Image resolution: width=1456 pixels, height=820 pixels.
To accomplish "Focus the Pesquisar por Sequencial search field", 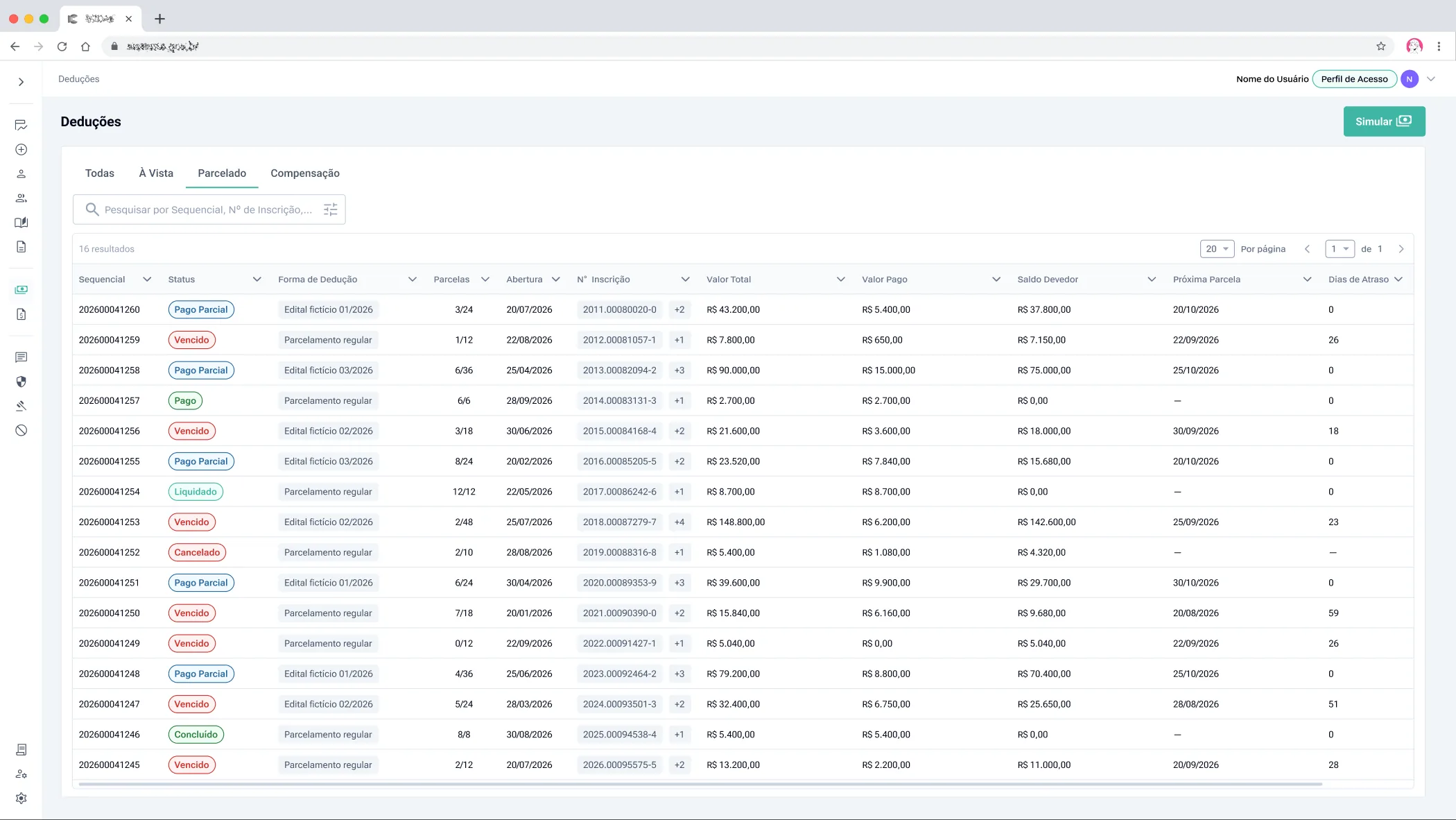I will pos(208,210).
